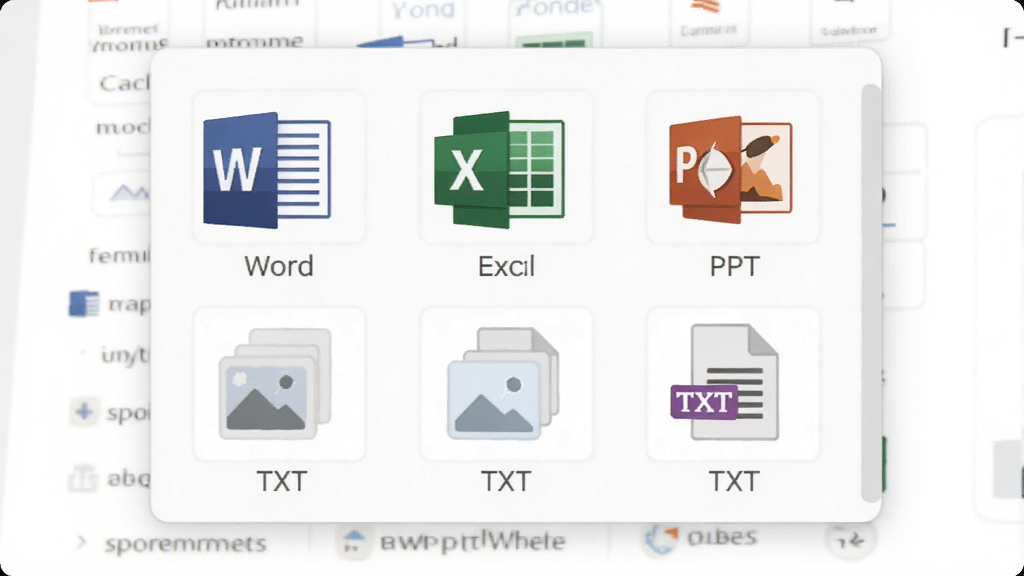This screenshot has width=1024, height=576.
Task: Click the "PPT" label
Action: pos(735,266)
